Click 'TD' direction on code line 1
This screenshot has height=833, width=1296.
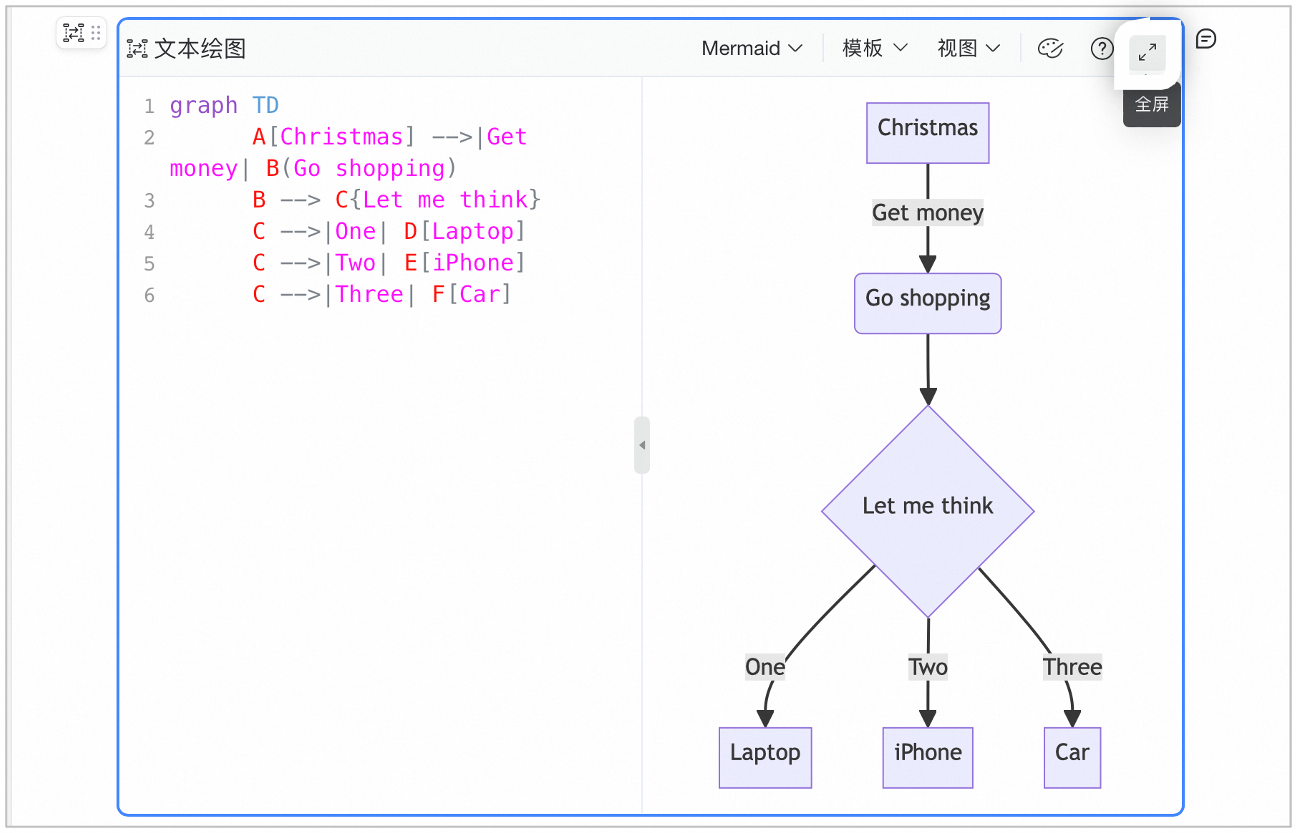coord(266,106)
